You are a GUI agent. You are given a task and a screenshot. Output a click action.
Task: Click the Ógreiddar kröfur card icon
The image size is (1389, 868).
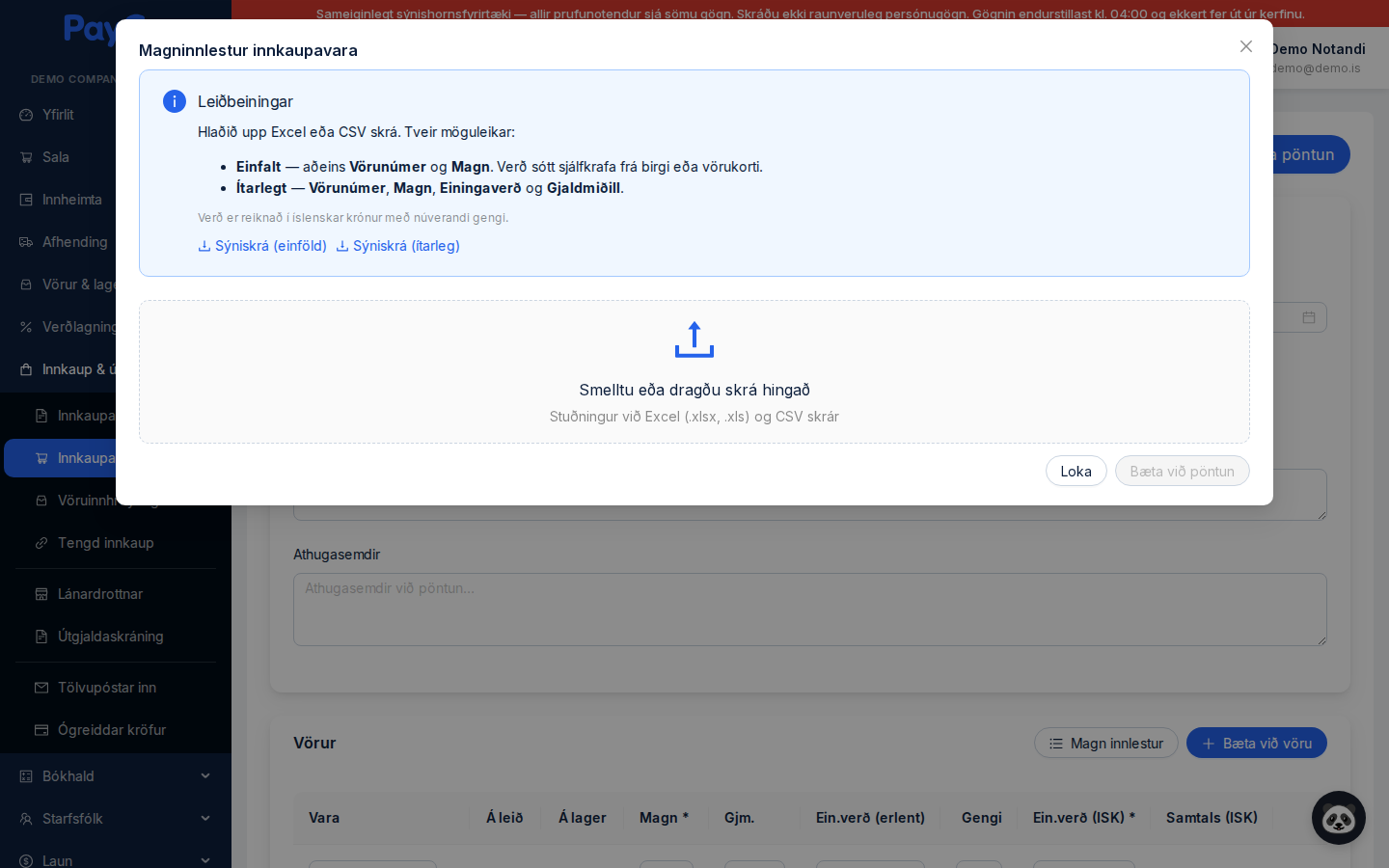(x=41, y=730)
